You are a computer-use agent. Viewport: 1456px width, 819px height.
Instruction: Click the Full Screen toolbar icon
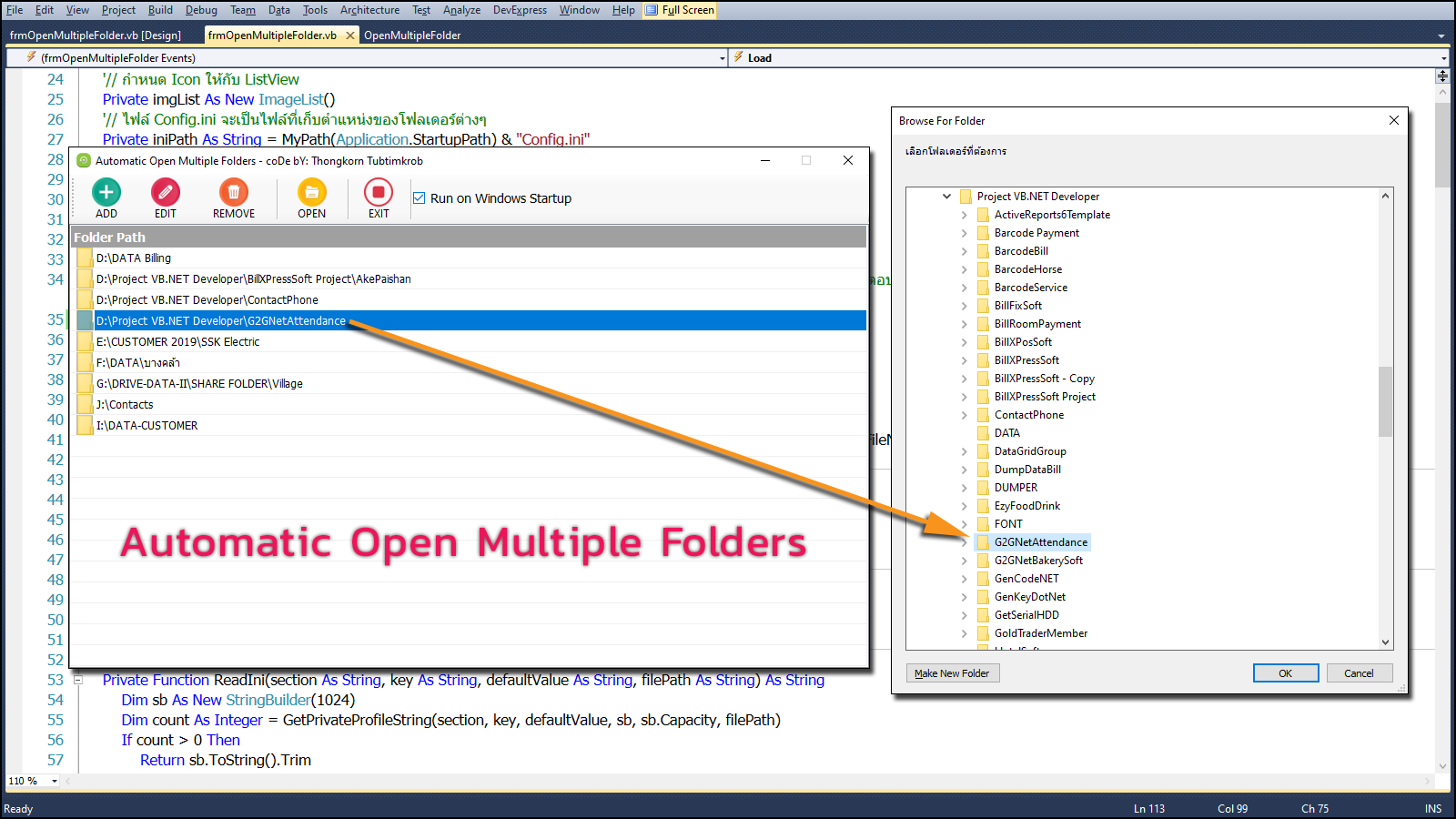[x=652, y=10]
